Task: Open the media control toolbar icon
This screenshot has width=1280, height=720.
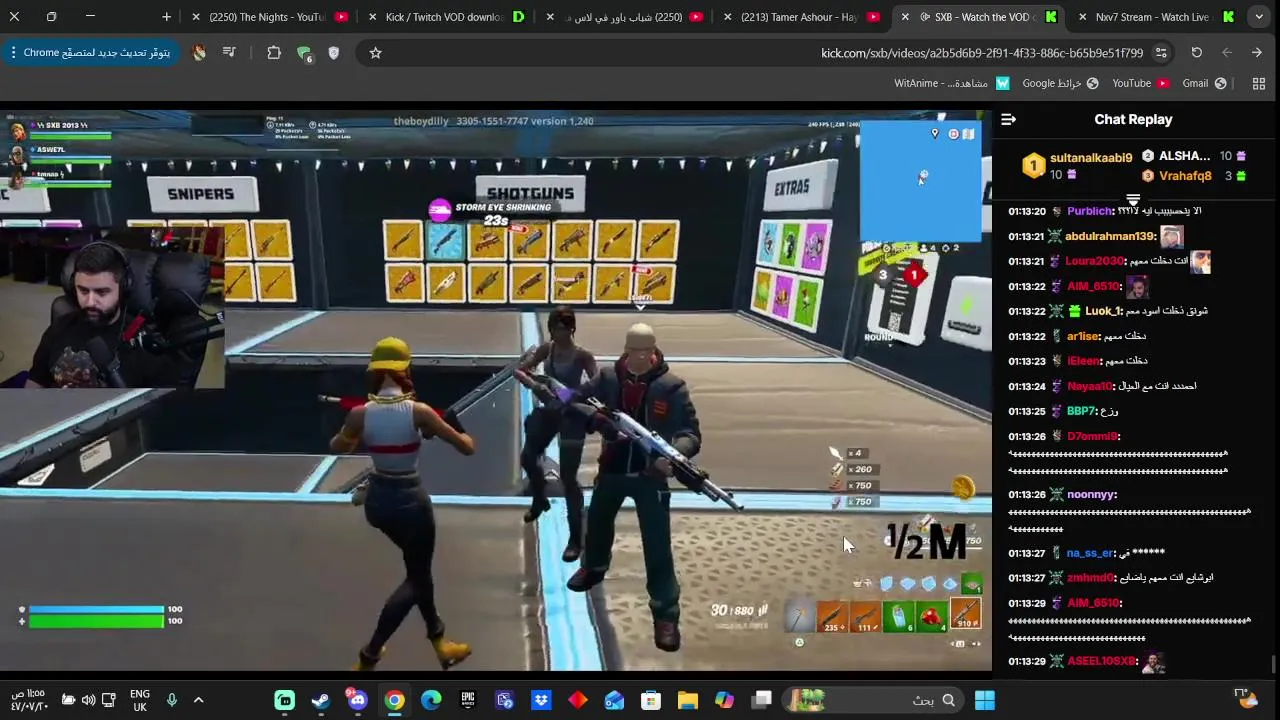Action: point(229,52)
